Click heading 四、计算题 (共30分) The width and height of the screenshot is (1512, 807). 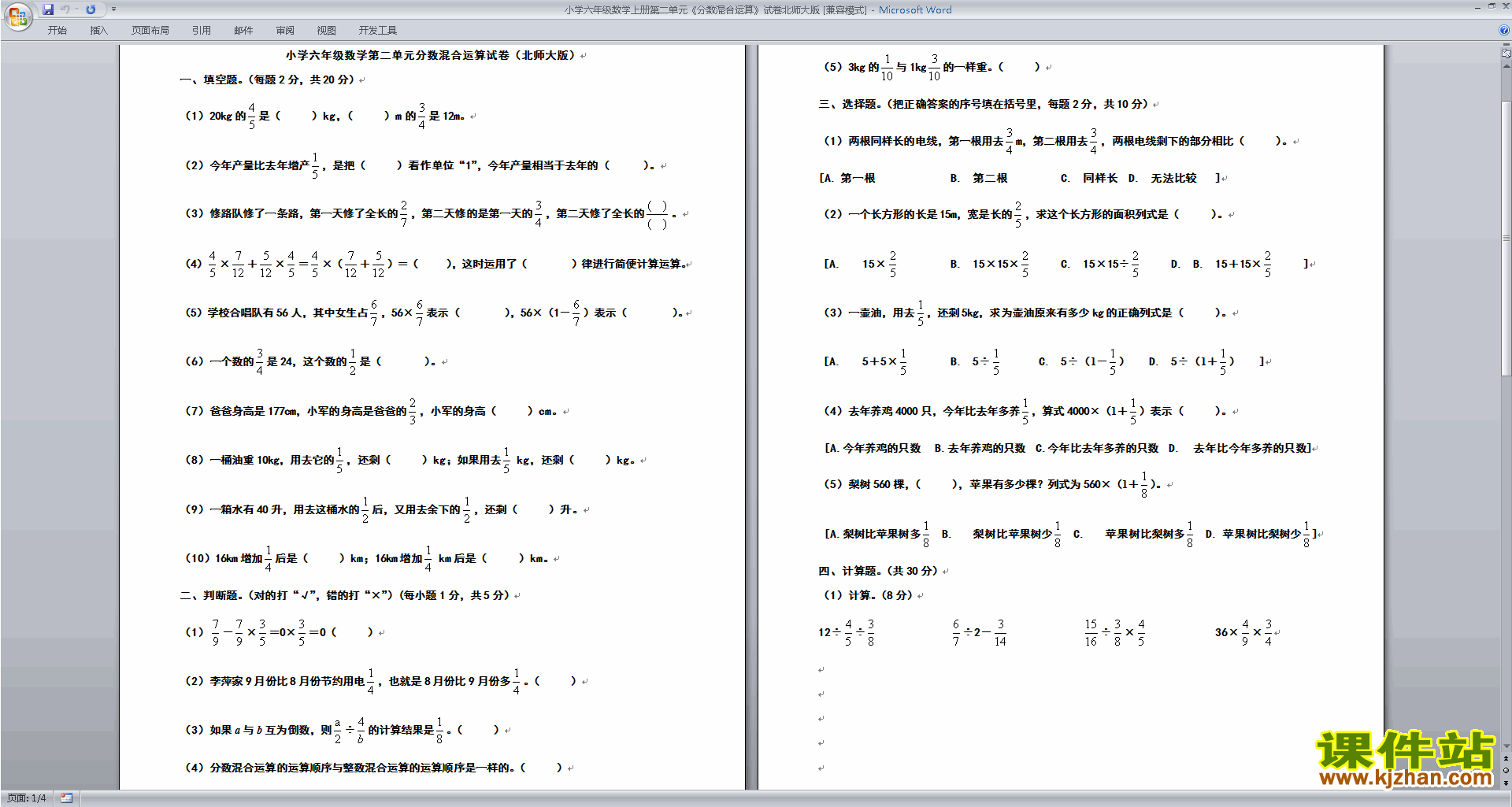pyautogui.click(x=878, y=571)
